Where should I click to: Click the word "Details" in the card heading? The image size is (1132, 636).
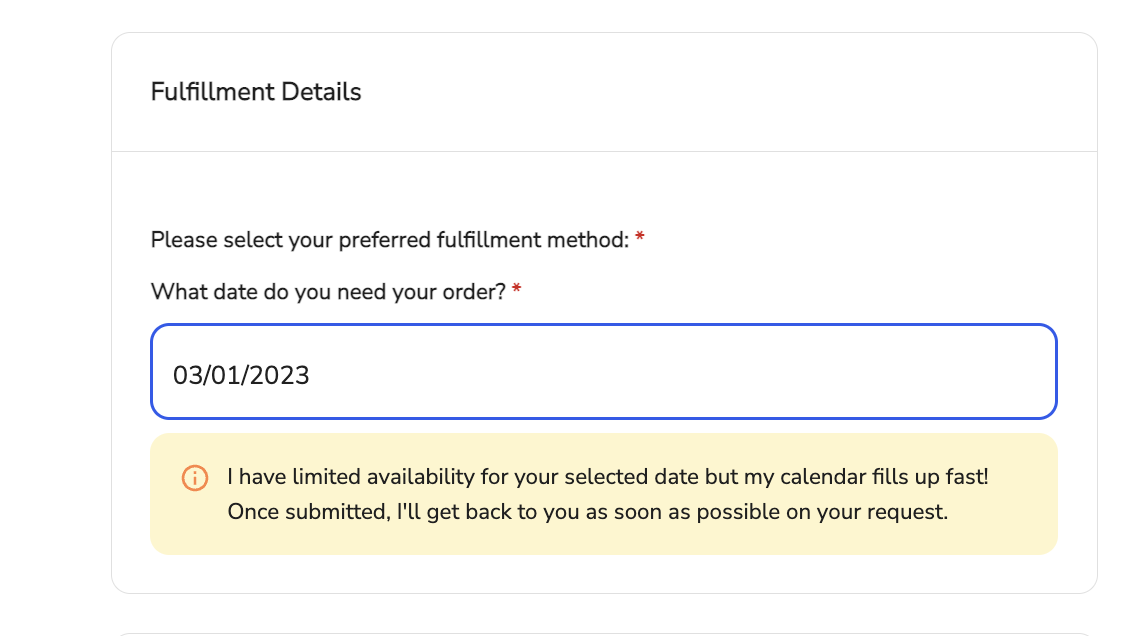[321, 92]
